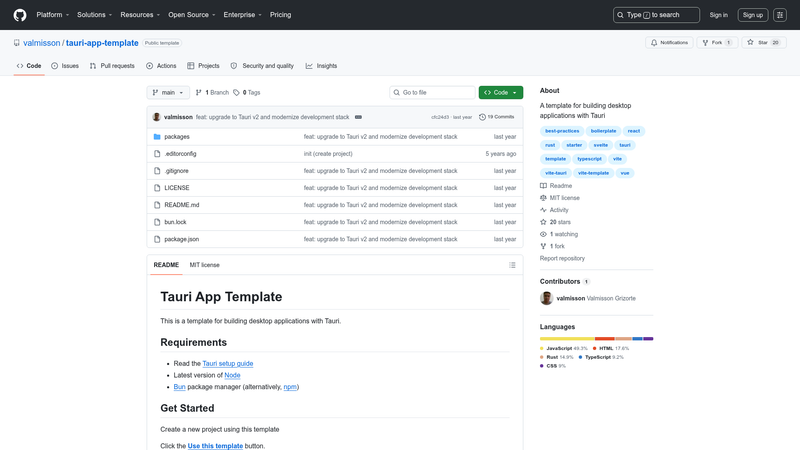
Task: Select the boilerplate topic tag
Action: click(x=604, y=131)
